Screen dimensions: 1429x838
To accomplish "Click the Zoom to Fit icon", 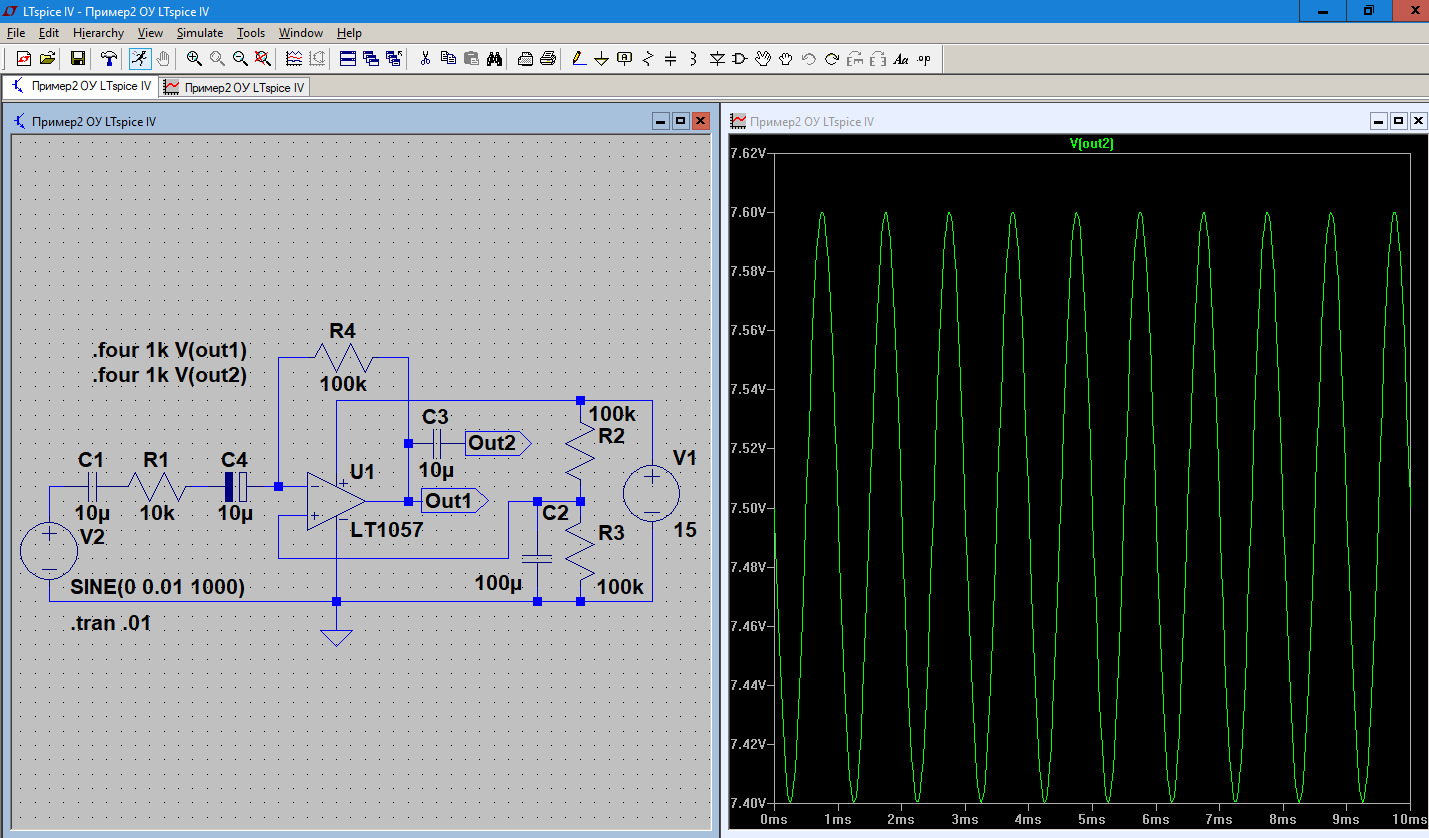I will (x=263, y=59).
